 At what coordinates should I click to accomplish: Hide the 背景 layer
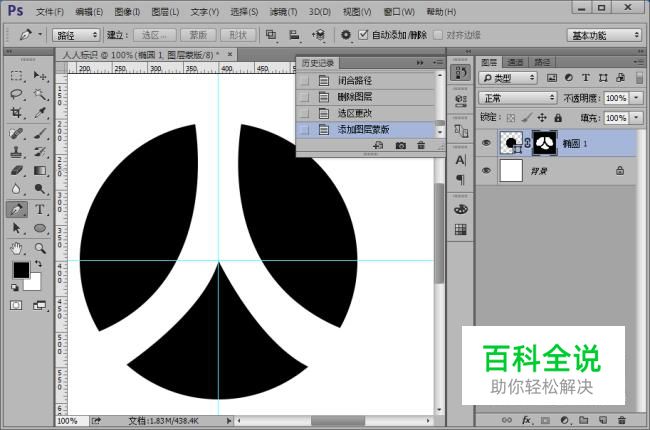pos(486,170)
